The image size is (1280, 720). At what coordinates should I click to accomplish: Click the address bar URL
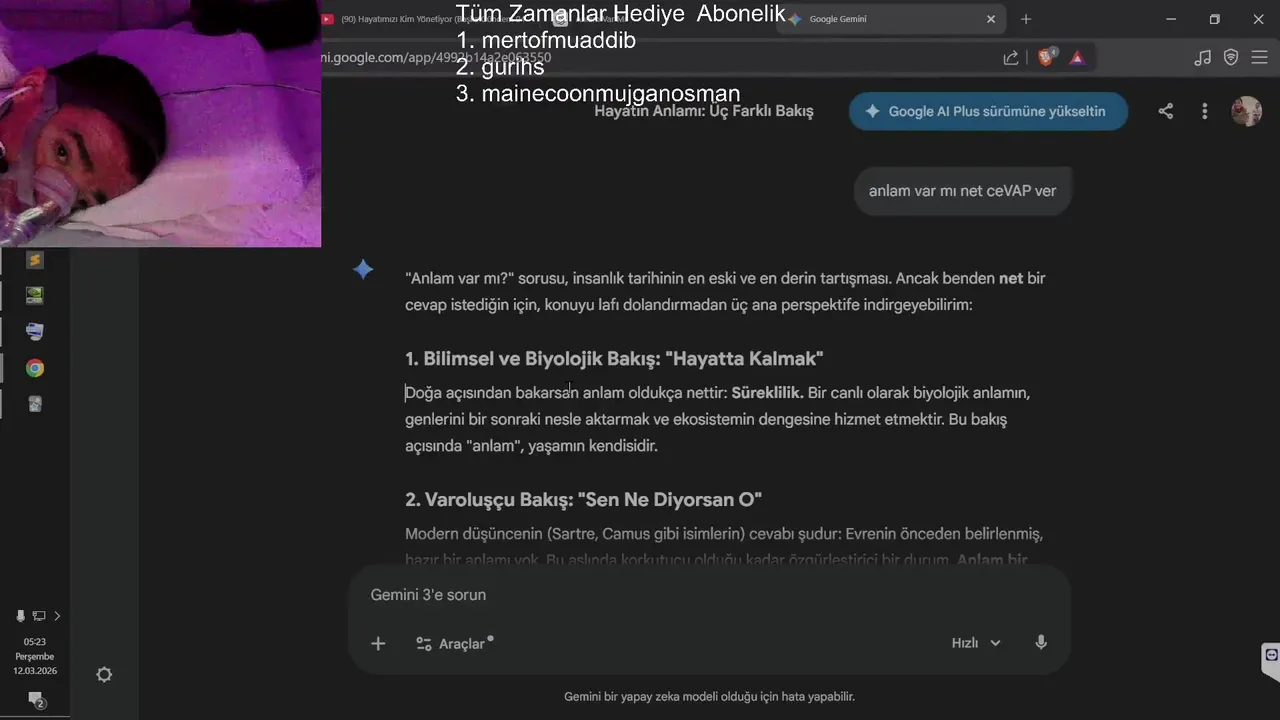click(437, 58)
